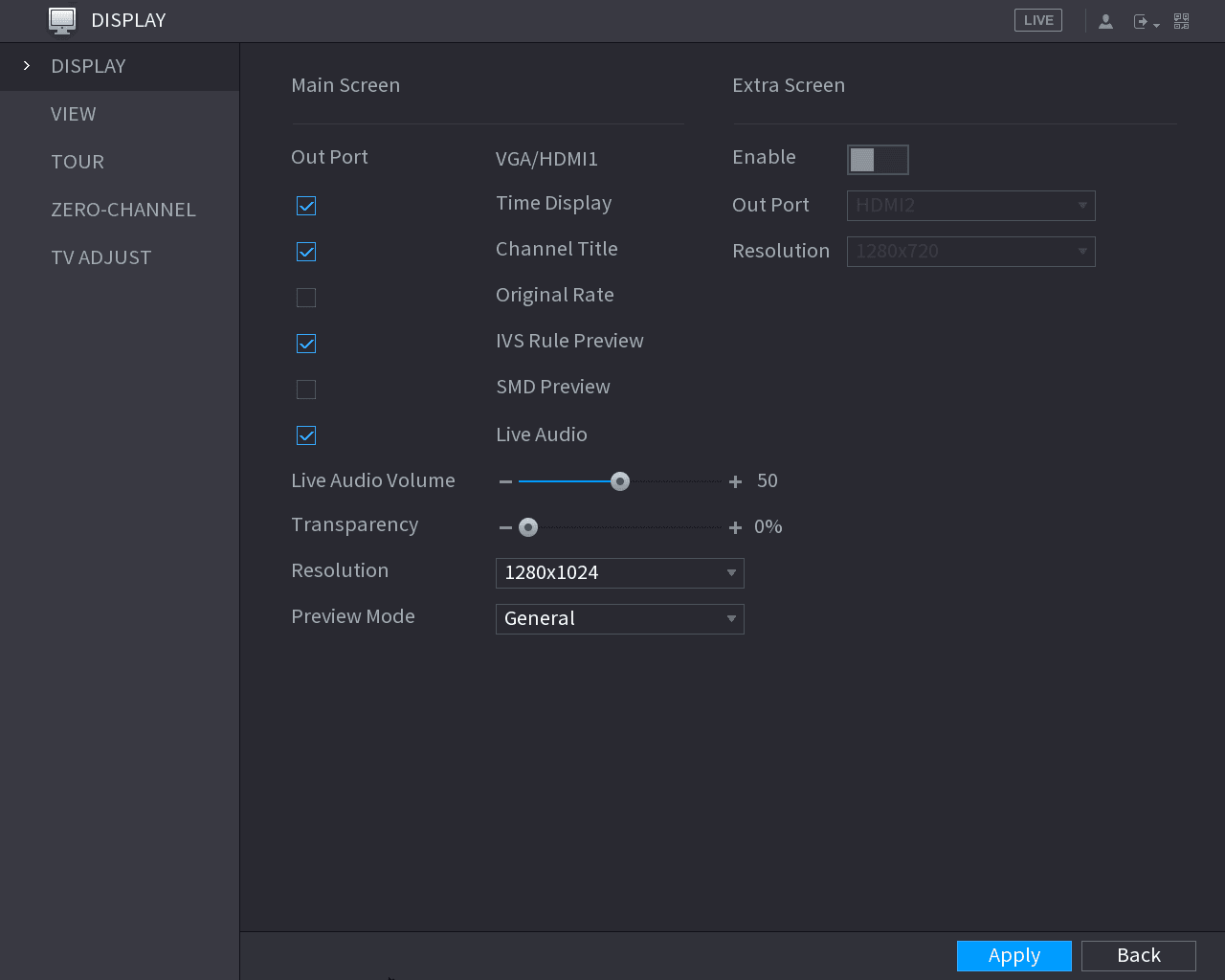
Task: Click the volume plus icon
Action: tap(735, 481)
